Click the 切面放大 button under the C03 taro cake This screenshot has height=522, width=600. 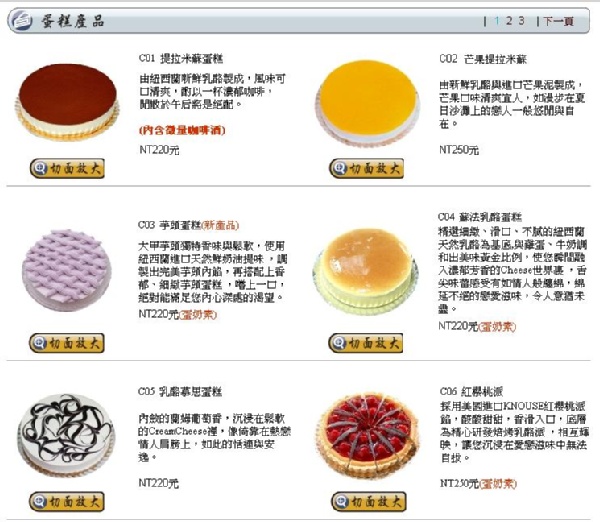pyautogui.click(x=67, y=343)
